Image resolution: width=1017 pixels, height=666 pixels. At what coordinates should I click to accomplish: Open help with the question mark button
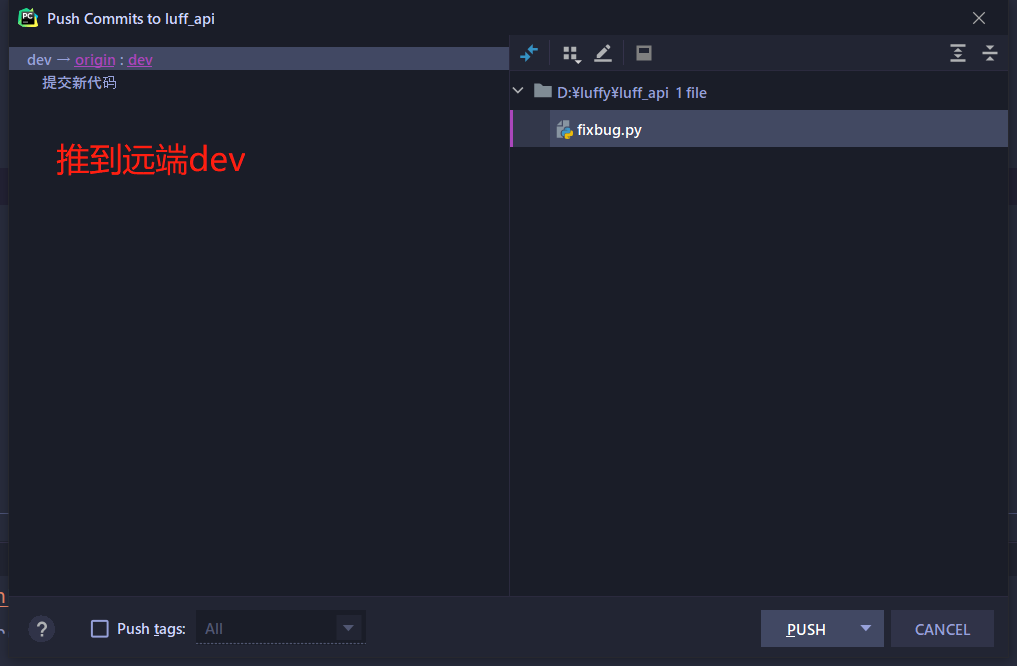(x=42, y=629)
